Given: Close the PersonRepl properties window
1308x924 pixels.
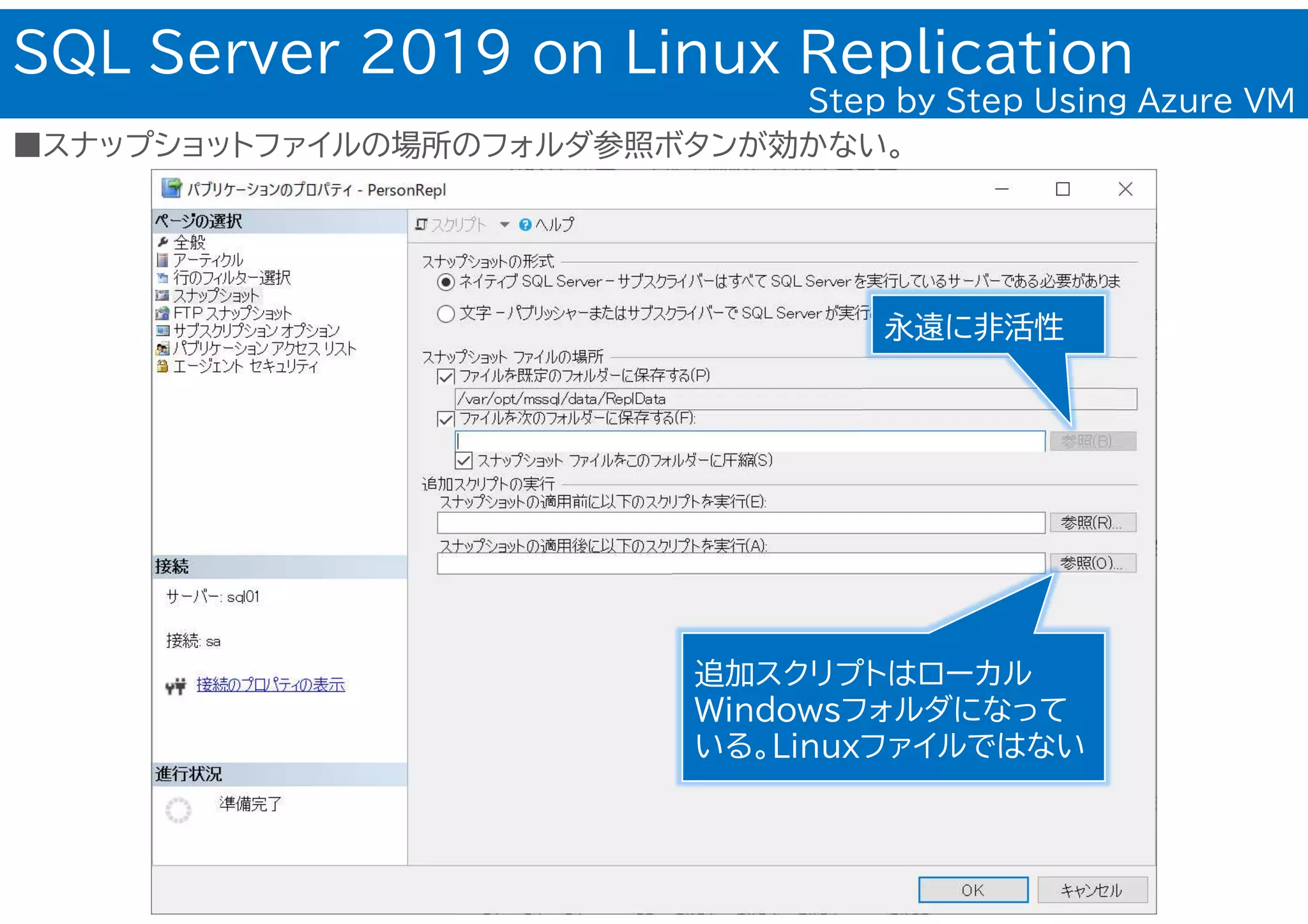Looking at the screenshot, I should [1125, 189].
